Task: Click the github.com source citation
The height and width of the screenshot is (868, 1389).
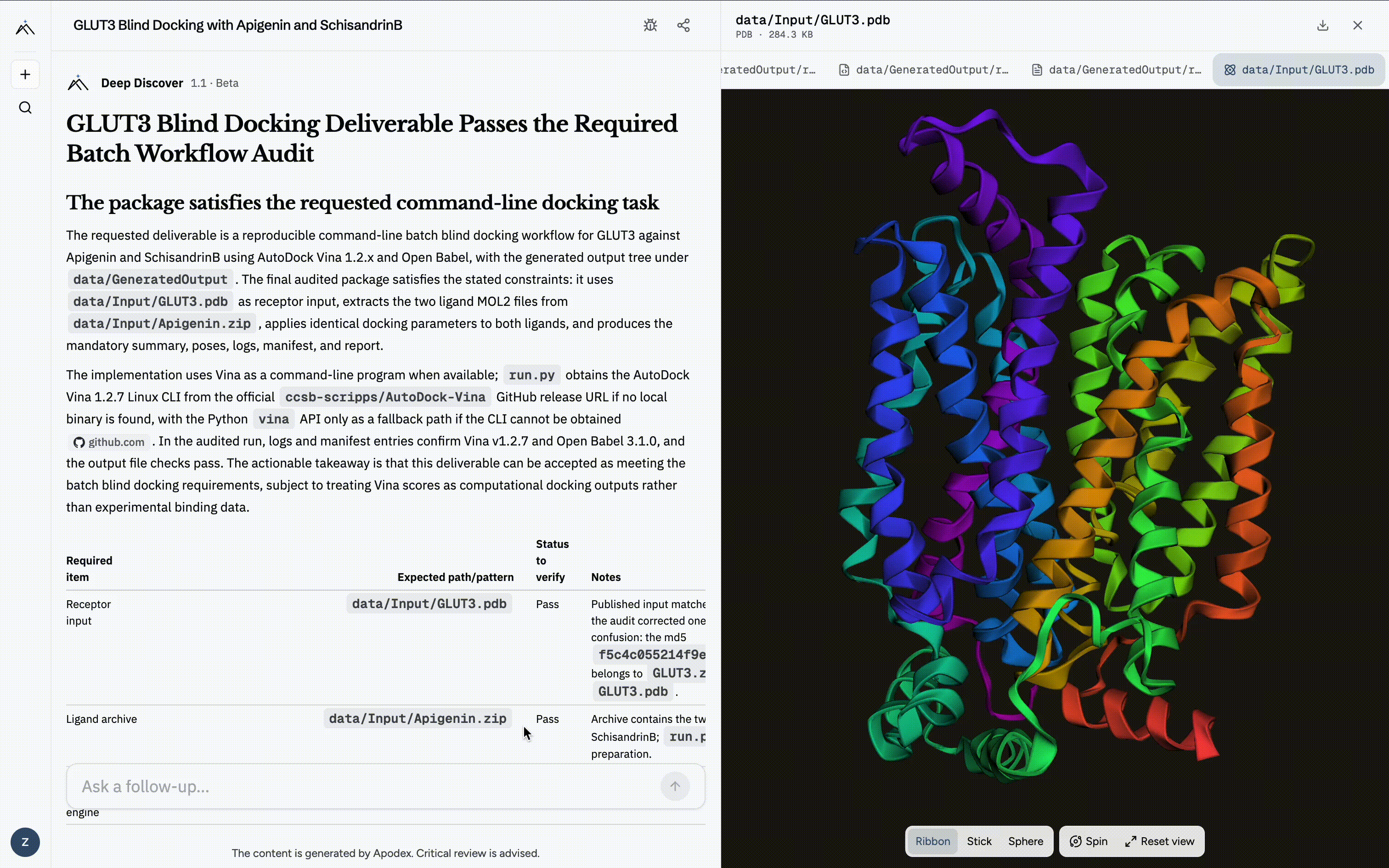Action: pyautogui.click(x=110, y=442)
